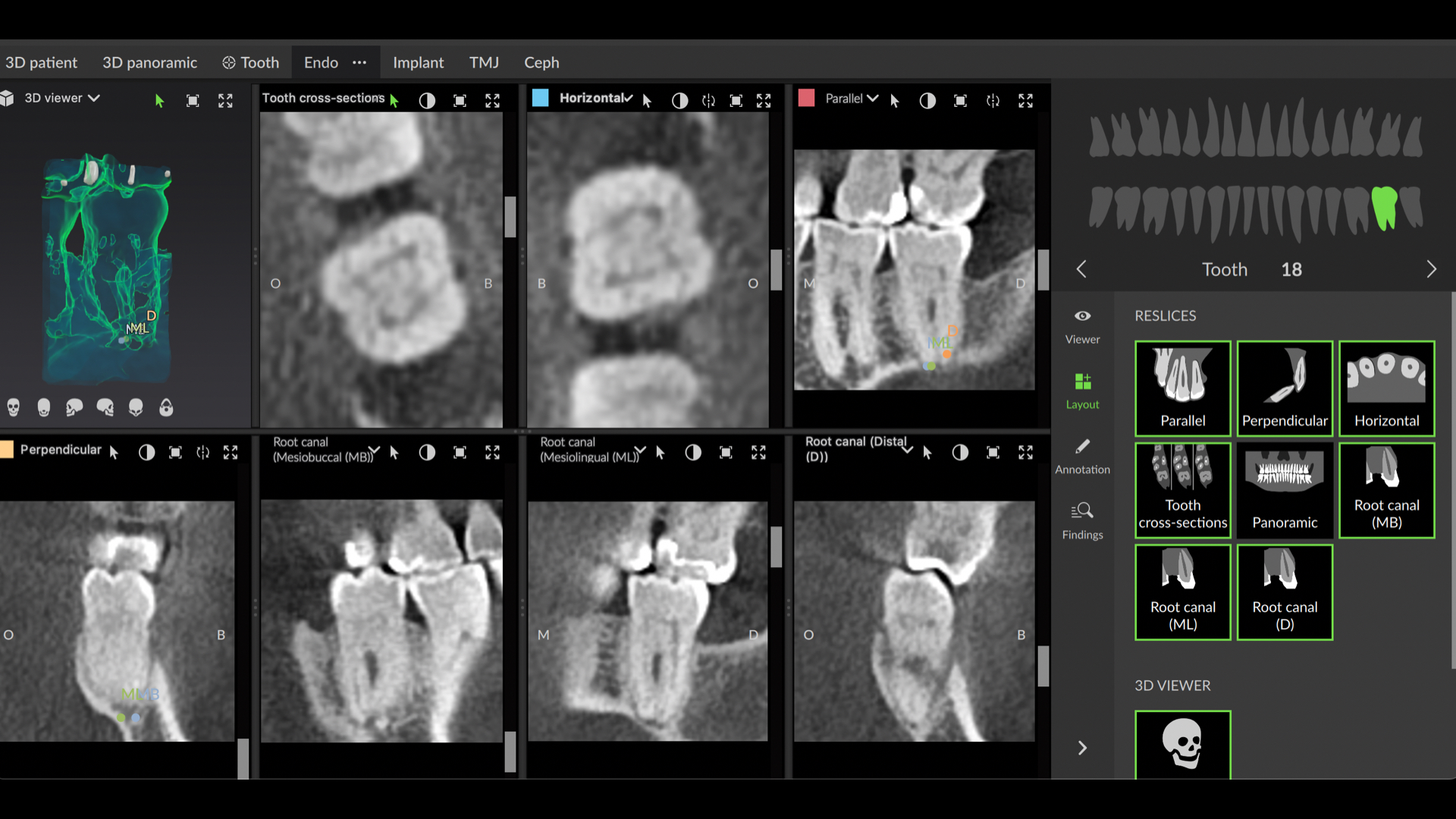Expand the collapsed sidebar with the chevron arrow

click(1082, 748)
